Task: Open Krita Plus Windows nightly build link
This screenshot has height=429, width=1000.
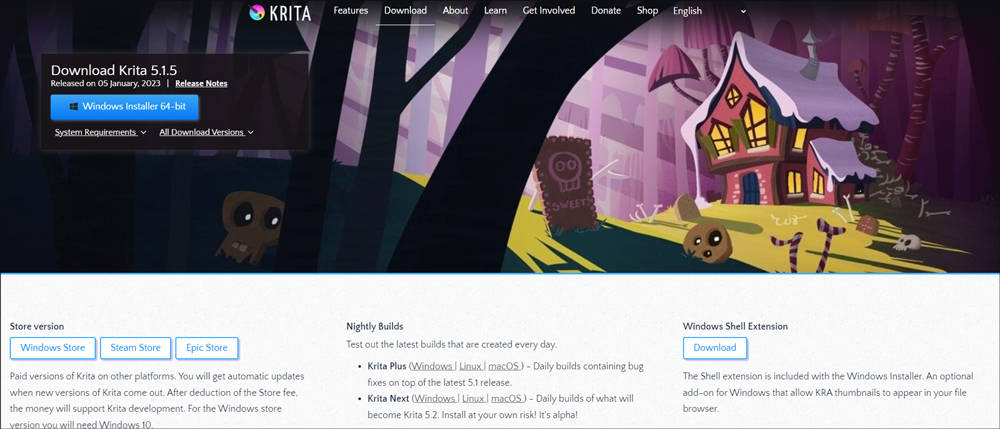Action: point(434,367)
